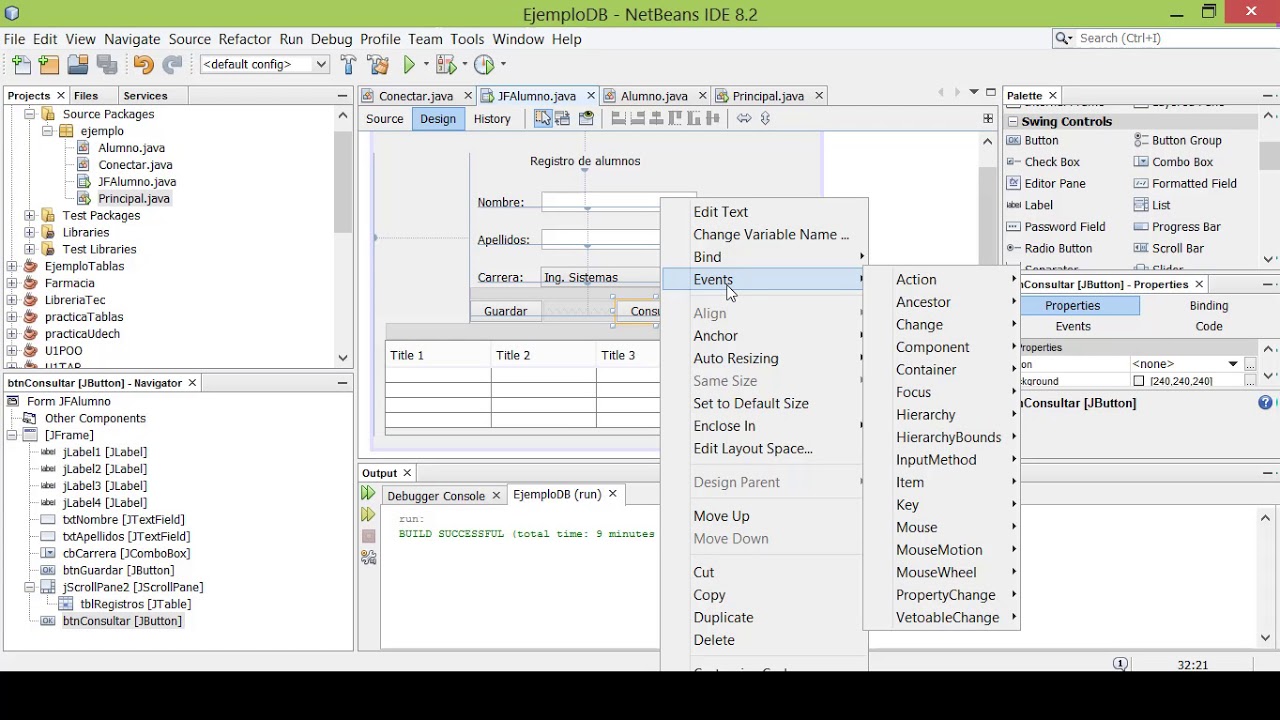Viewport: 1280px width, 720px height.
Task: Select JFAlumno.java in Projects tree
Action: point(137,182)
